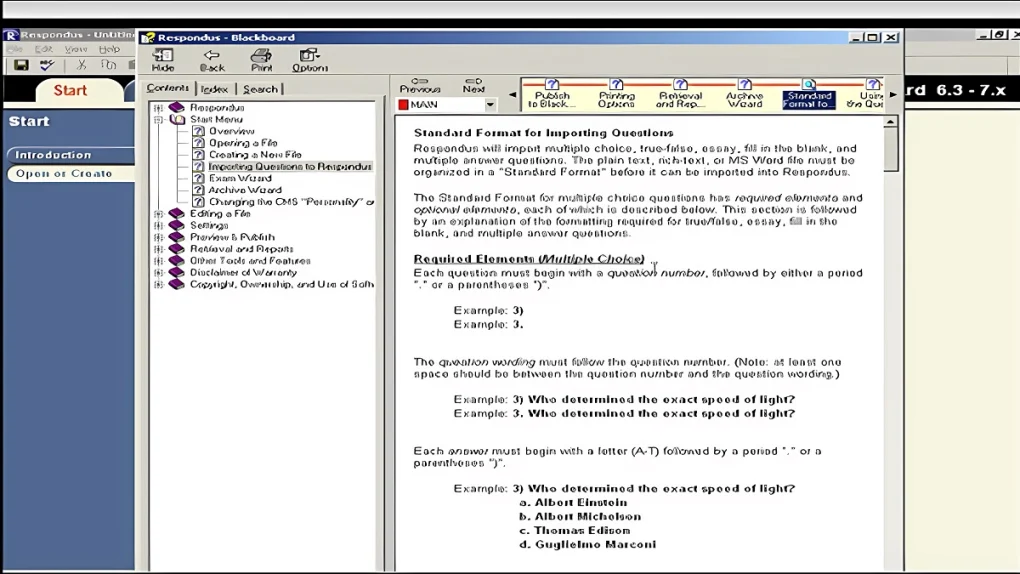Screen dimensions: 1020x574
Task: Advance to the Next help topic
Action: pyautogui.click(x=474, y=85)
